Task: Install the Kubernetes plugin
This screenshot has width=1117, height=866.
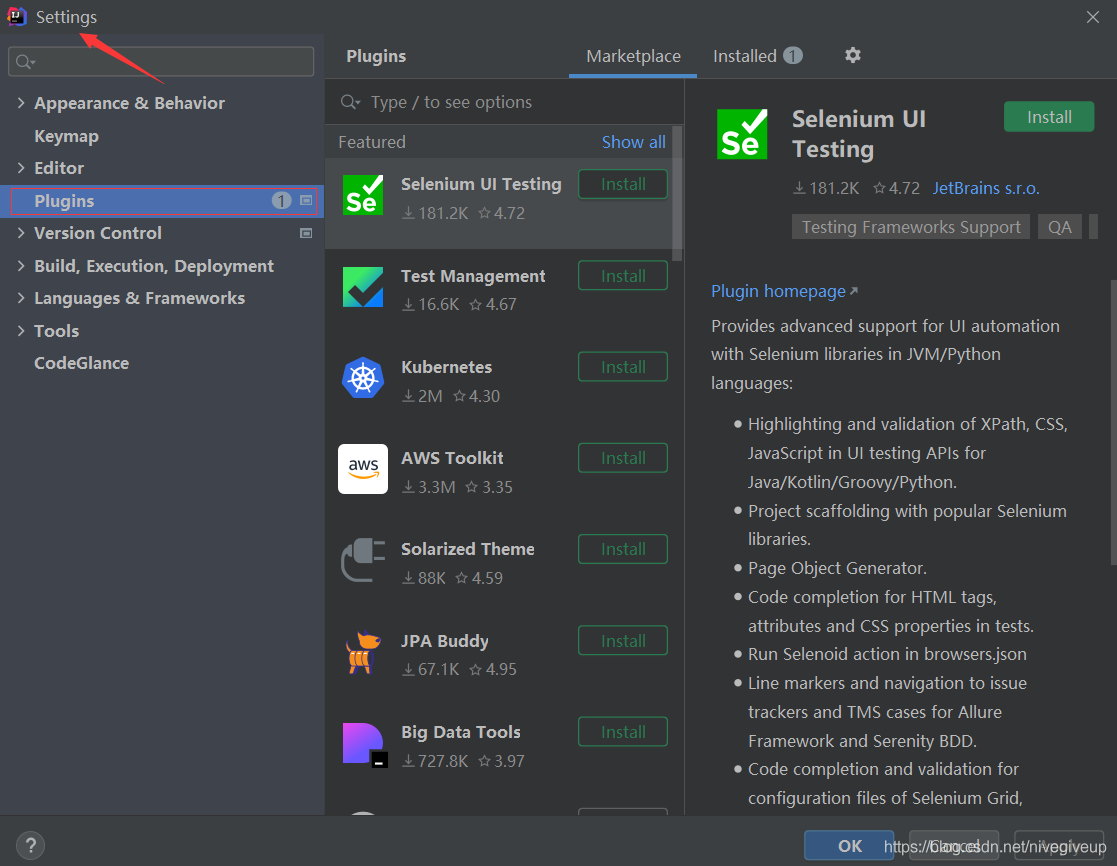Action: 623,367
